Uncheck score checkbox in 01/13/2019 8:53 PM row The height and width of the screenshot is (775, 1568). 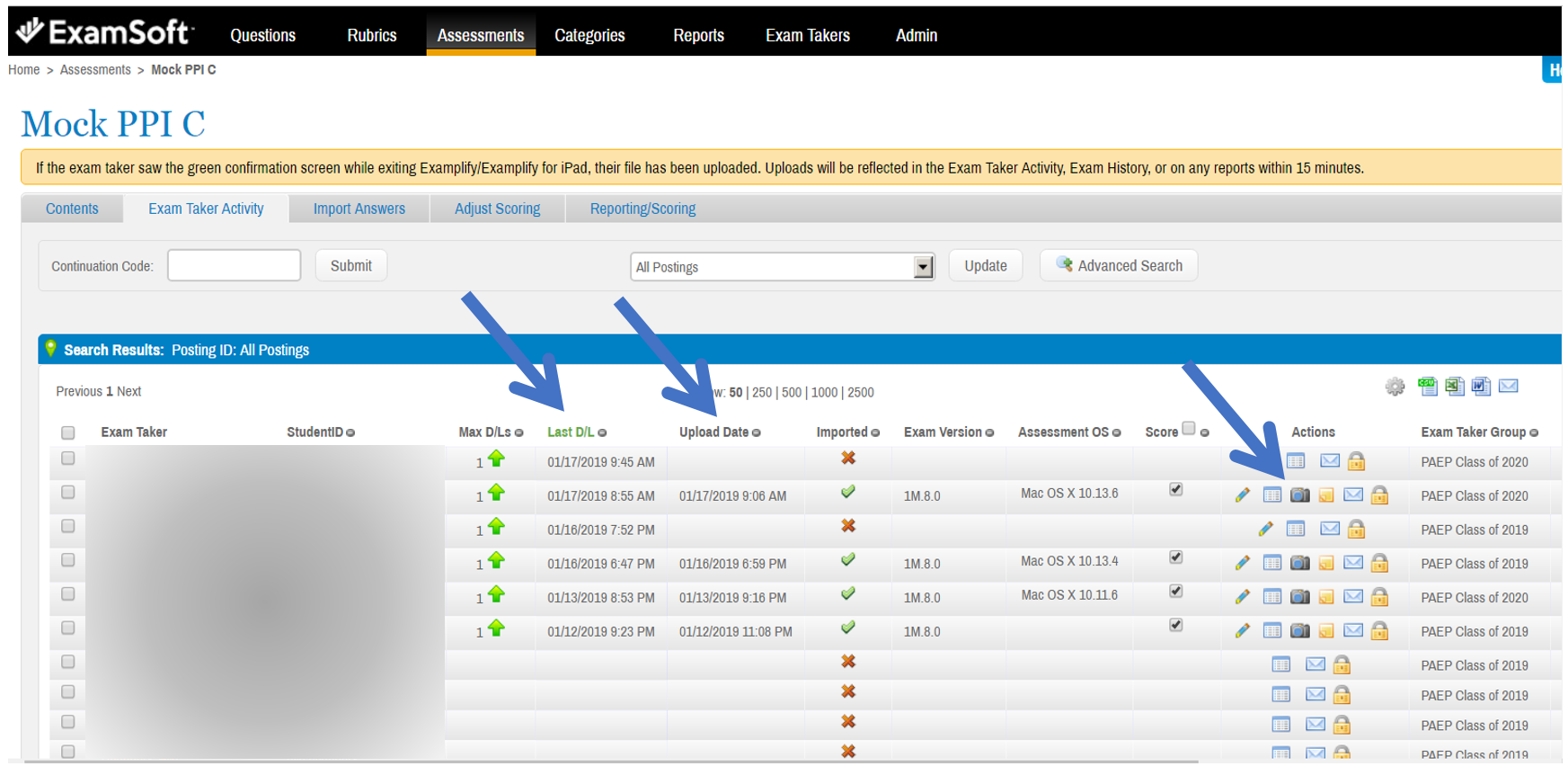pos(1175,591)
